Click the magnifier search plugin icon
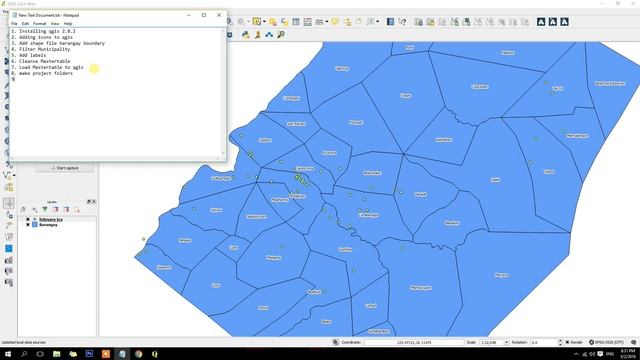This screenshot has width=640, height=360. [x=281, y=35]
